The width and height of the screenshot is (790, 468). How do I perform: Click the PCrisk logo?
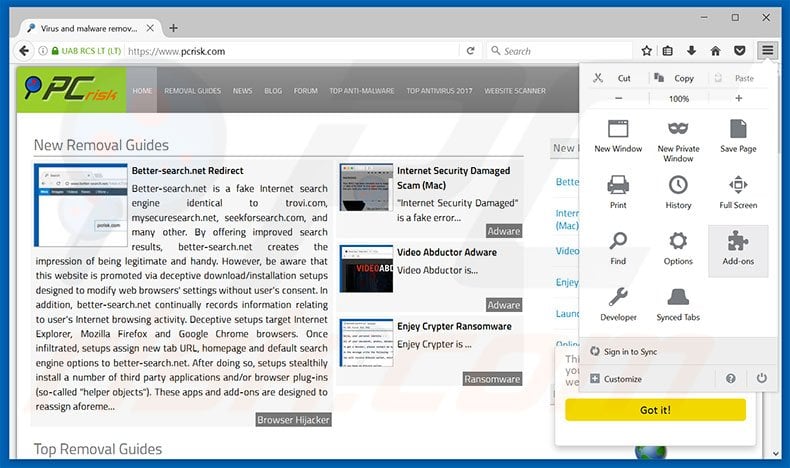click(x=71, y=90)
